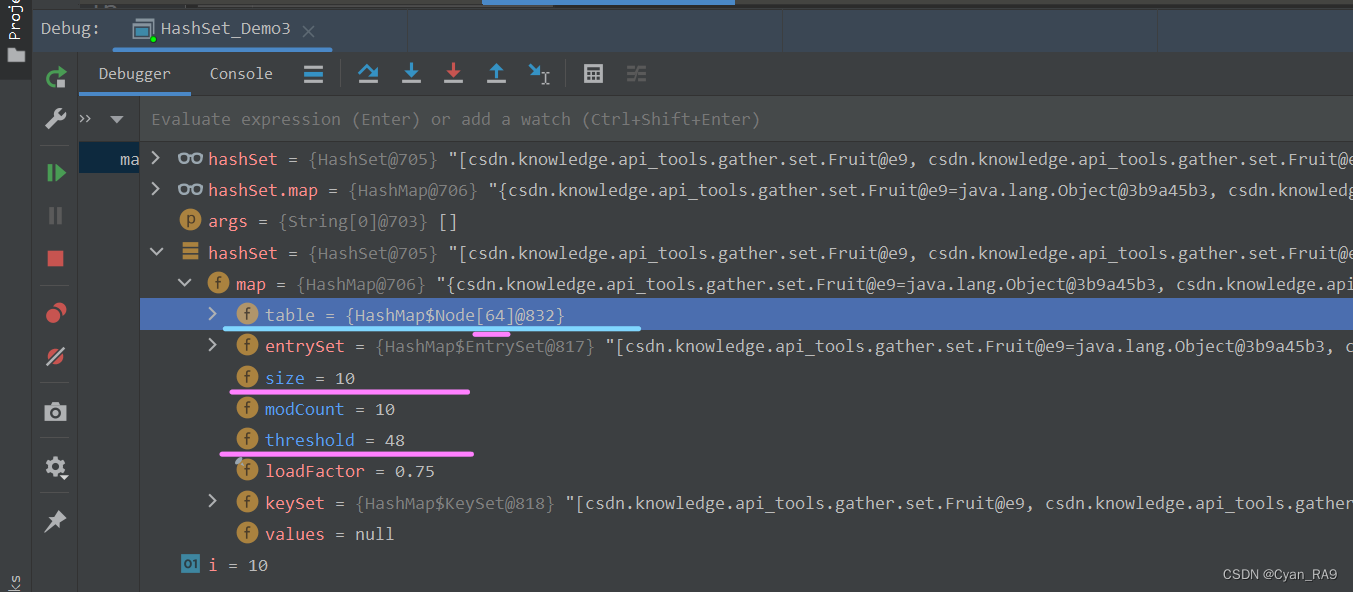
Task: Toggle Mute Breakpoints
Action: pos(56,356)
